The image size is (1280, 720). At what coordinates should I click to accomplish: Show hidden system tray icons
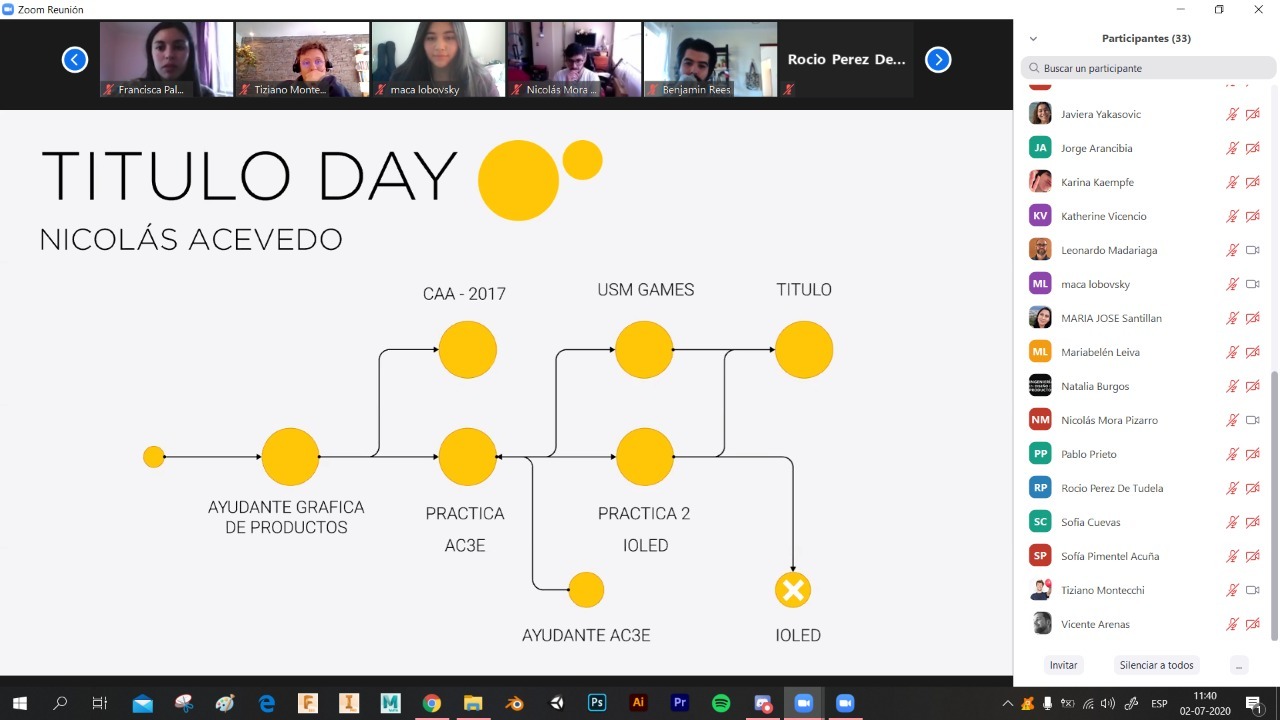(1007, 703)
